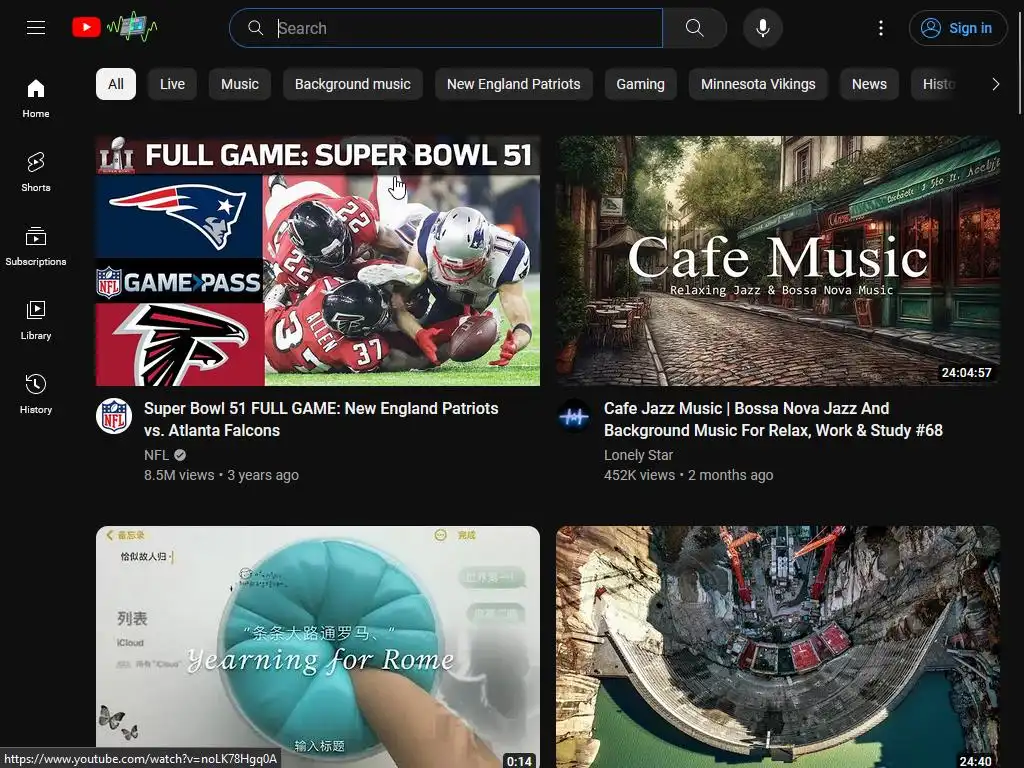Open the Super Bowl 51 thumbnail
Viewport: 1024px width, 768px height.
coord(318,261)
